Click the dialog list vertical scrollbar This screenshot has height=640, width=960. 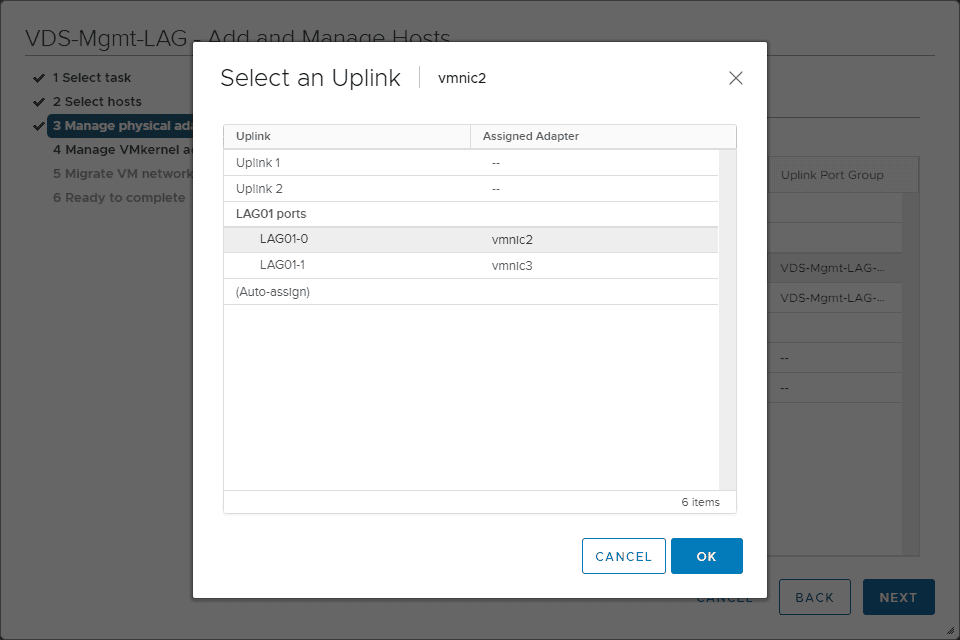pyautogui.click(x=727, y=320)
